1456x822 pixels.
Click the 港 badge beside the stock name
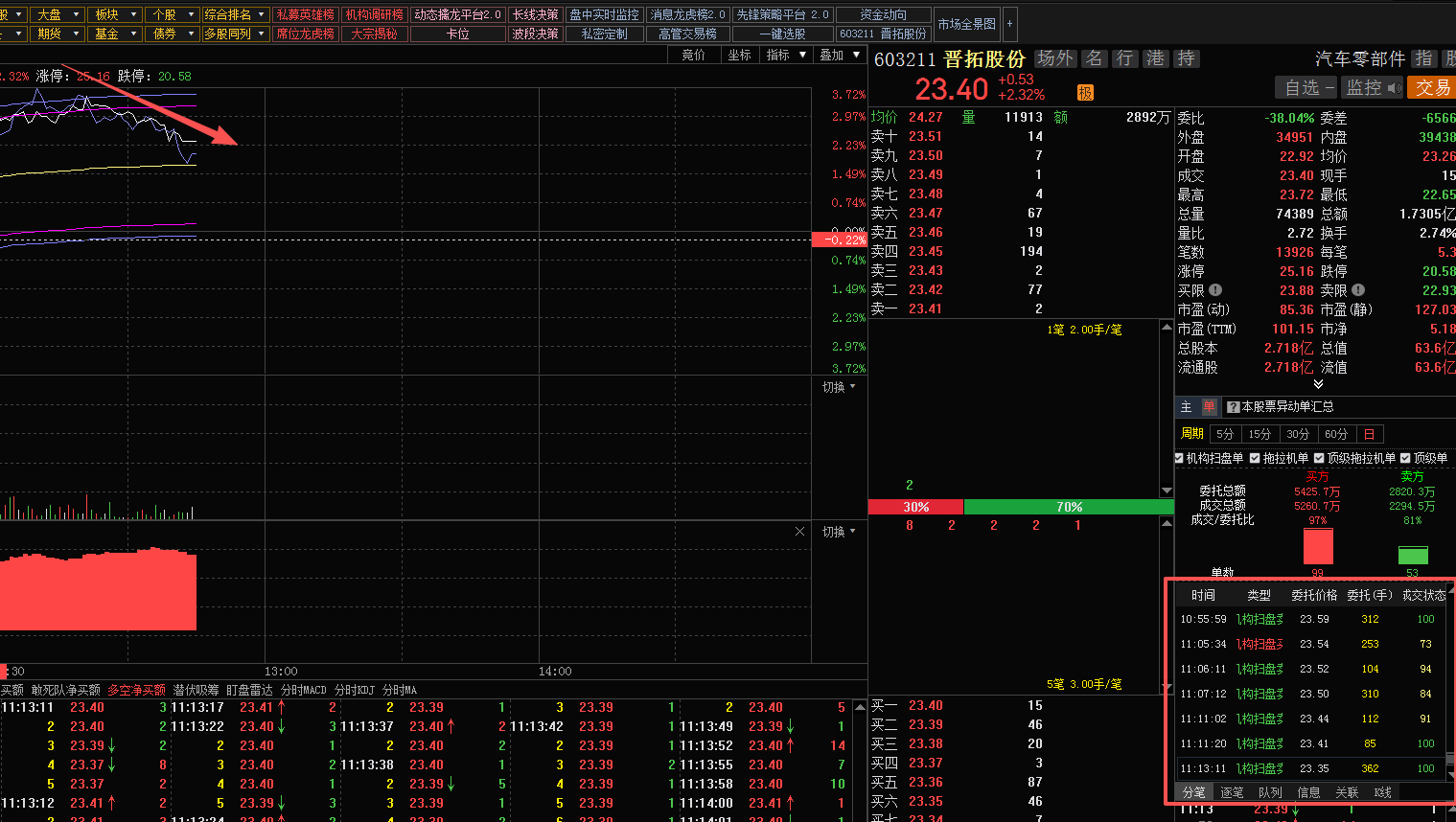[1156, 58]
